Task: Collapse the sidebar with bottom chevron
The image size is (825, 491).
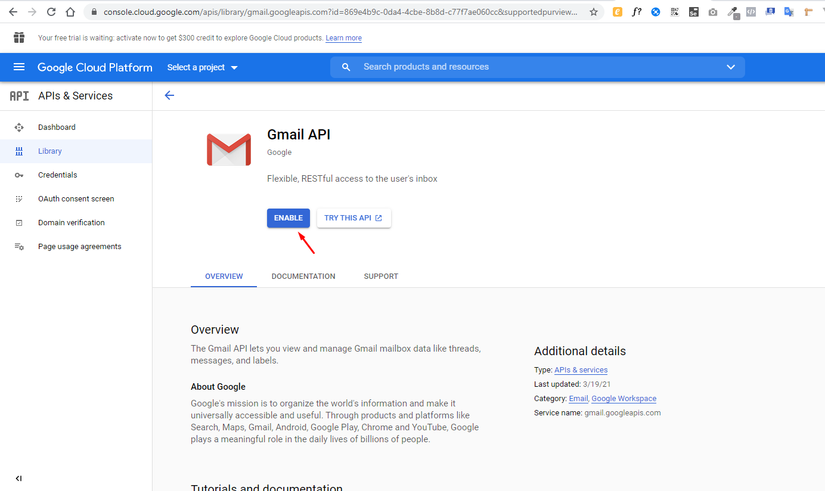Action: pos(19,478)
